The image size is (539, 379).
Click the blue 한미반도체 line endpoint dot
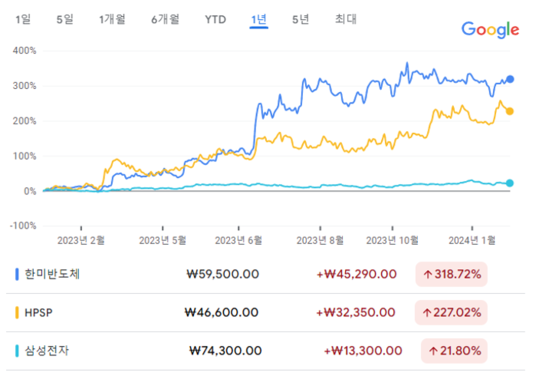tap(510, 79)
